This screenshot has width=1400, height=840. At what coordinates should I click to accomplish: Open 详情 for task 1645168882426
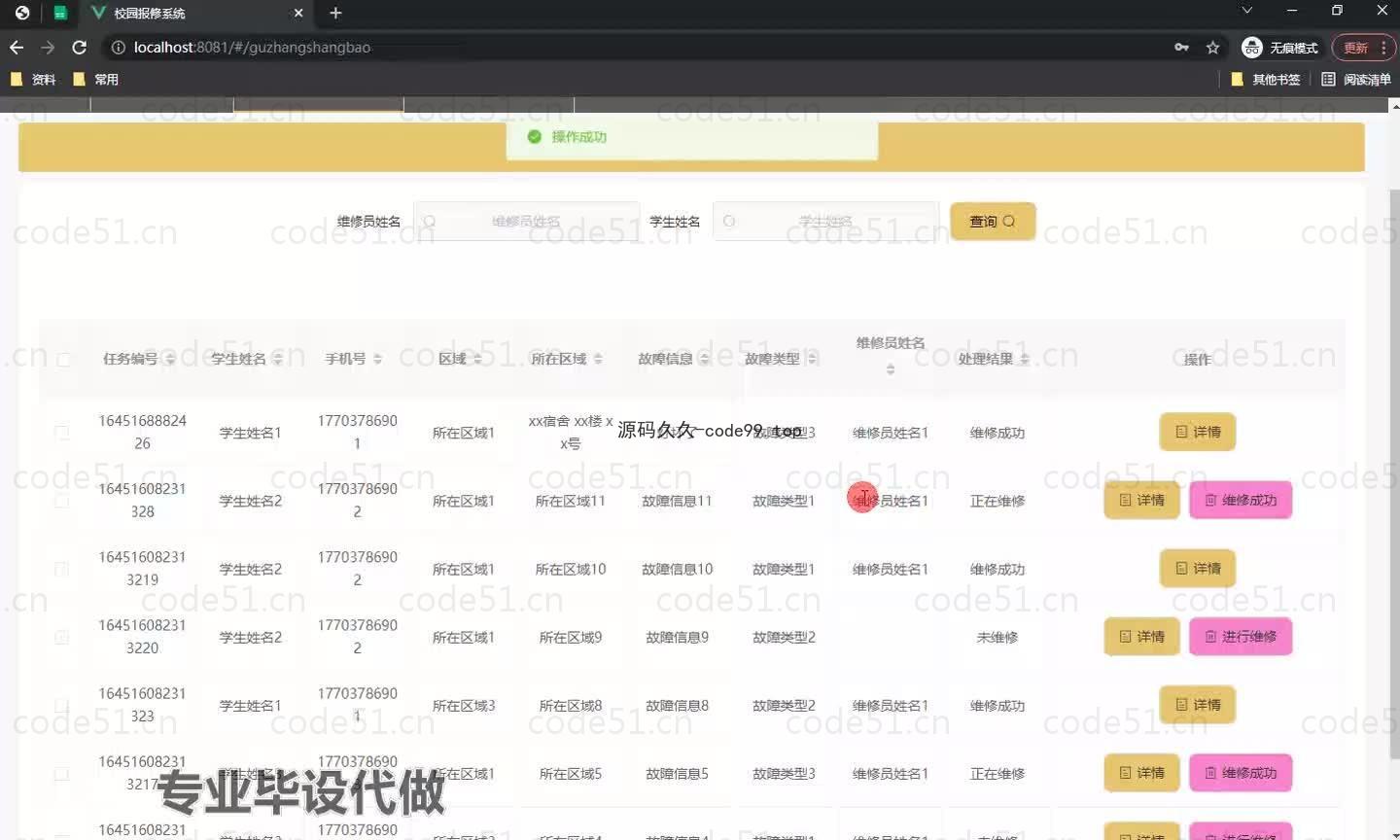[1198, 432]
